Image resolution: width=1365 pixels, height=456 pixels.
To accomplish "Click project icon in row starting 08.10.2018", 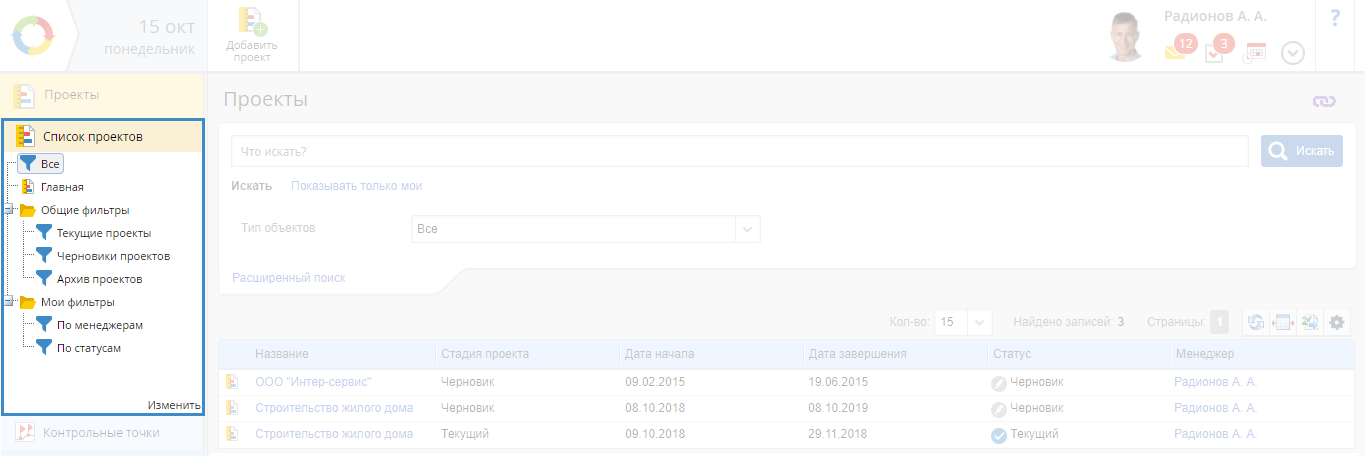I will coord(233,408).
